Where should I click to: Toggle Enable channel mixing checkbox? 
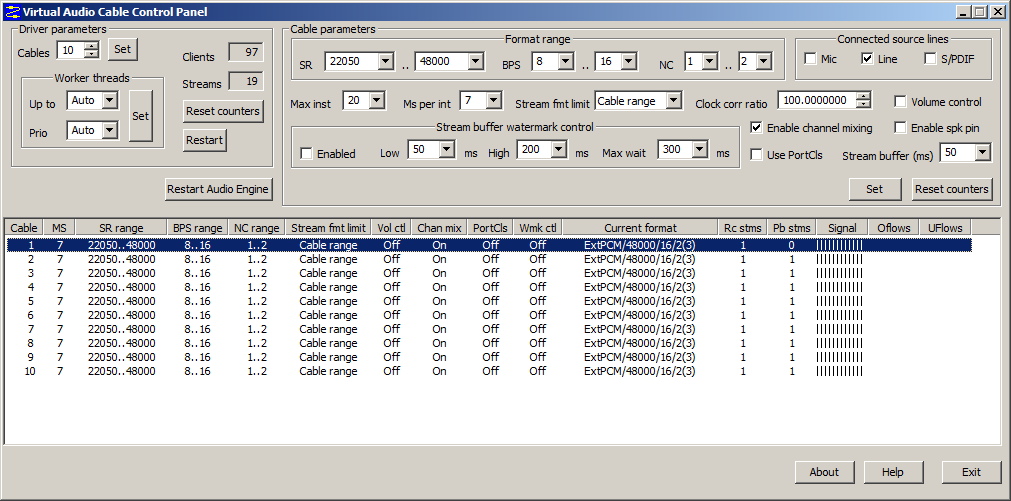[x=756, y=128]
